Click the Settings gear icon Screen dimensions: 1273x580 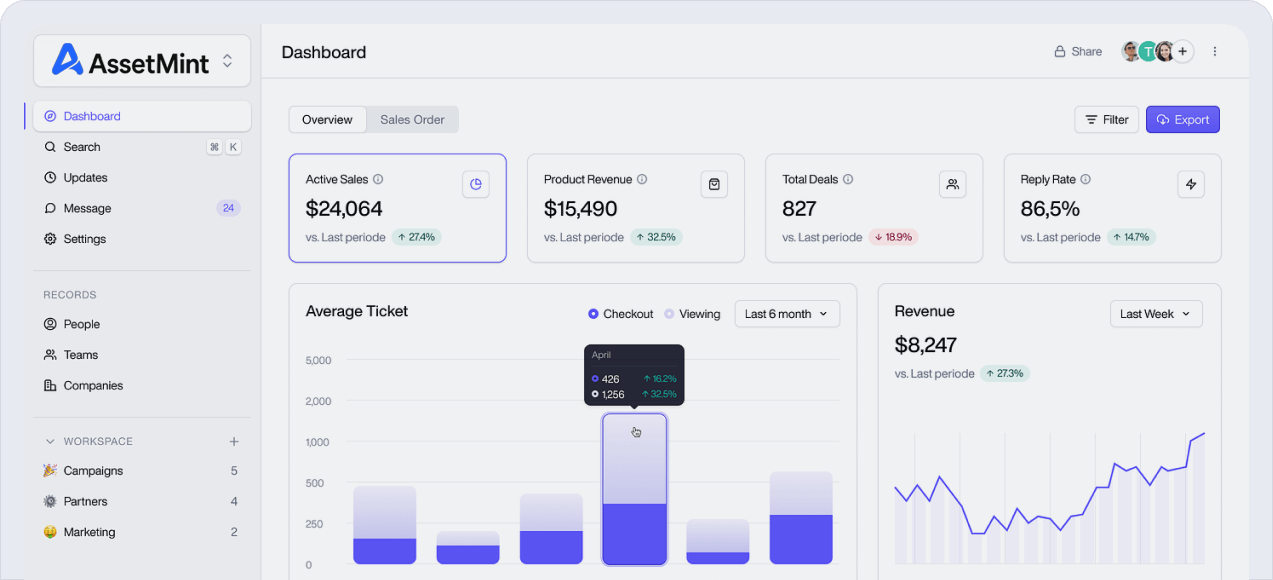[50, 239]
